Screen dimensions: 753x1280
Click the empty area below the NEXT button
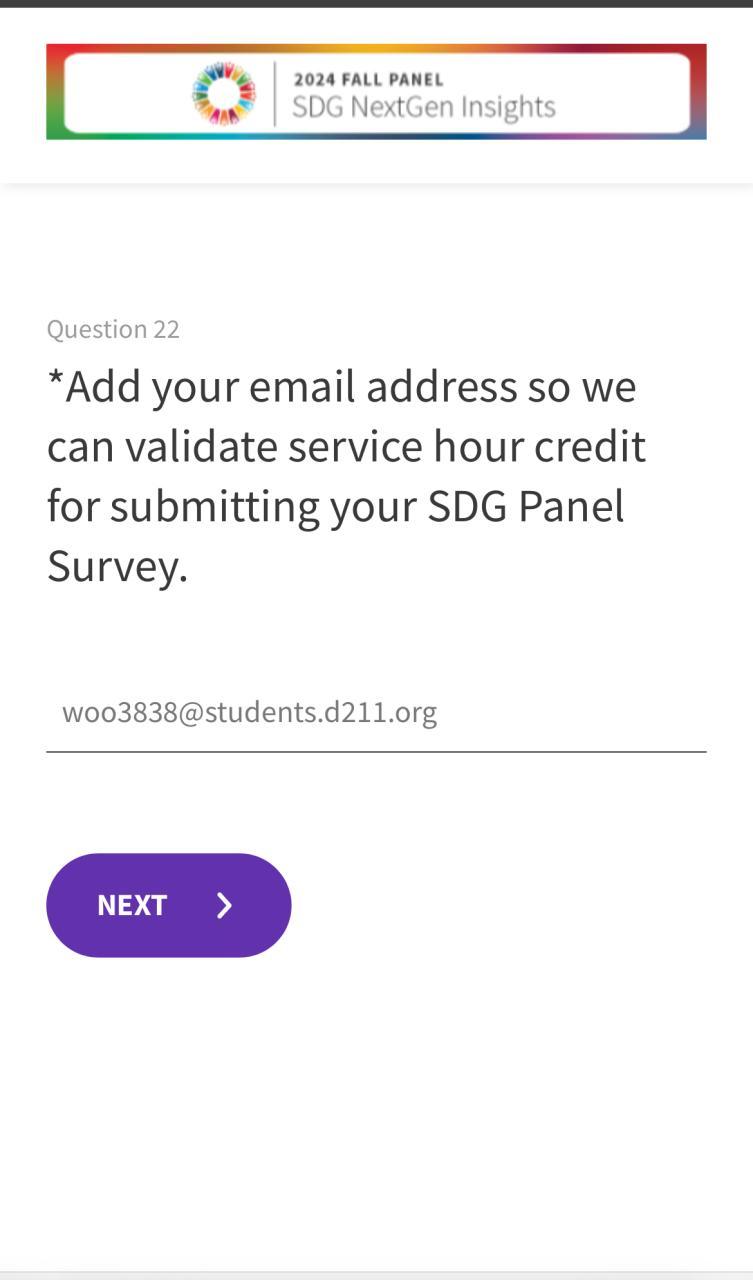(376, 1100)
